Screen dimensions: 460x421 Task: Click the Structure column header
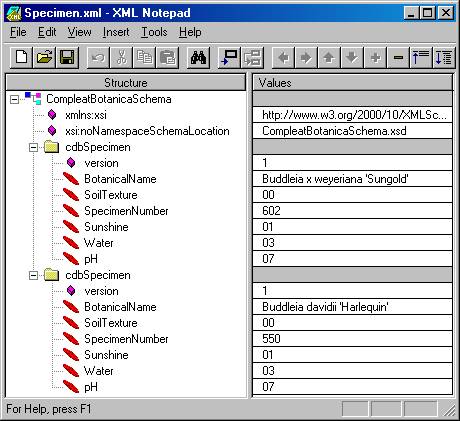click(126, 83)
